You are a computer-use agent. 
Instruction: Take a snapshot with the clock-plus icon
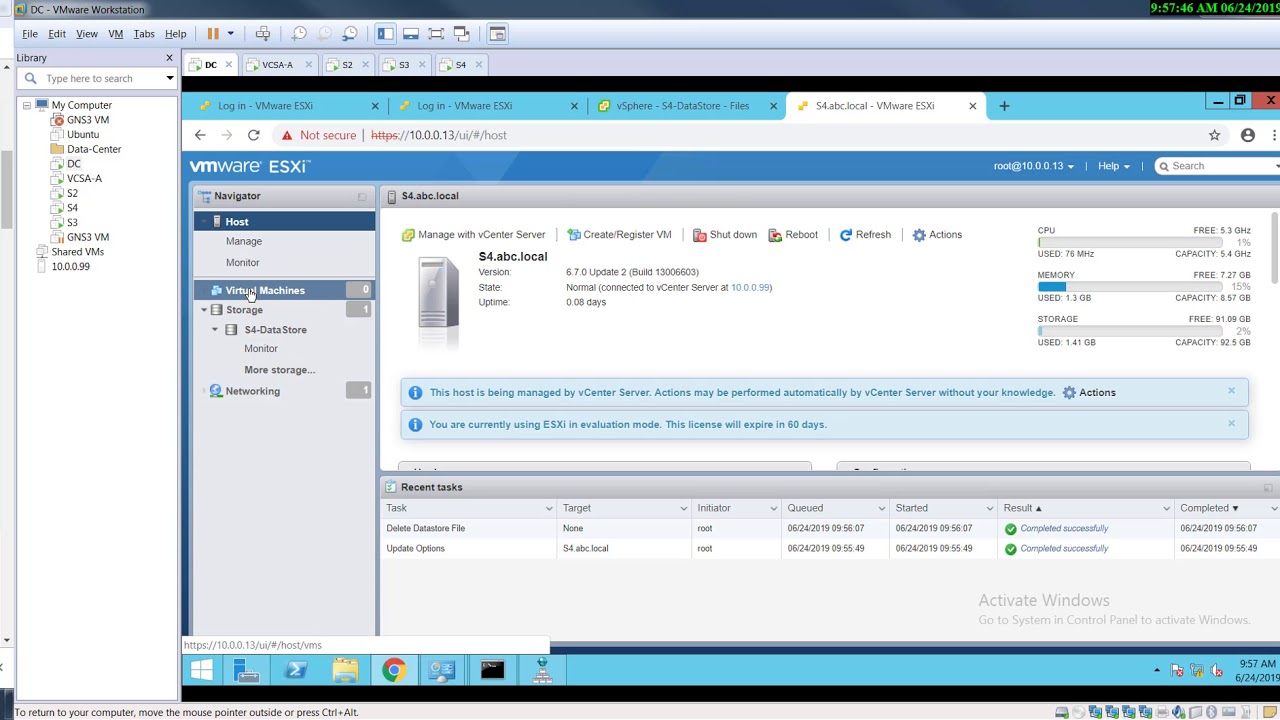(299, 34)
